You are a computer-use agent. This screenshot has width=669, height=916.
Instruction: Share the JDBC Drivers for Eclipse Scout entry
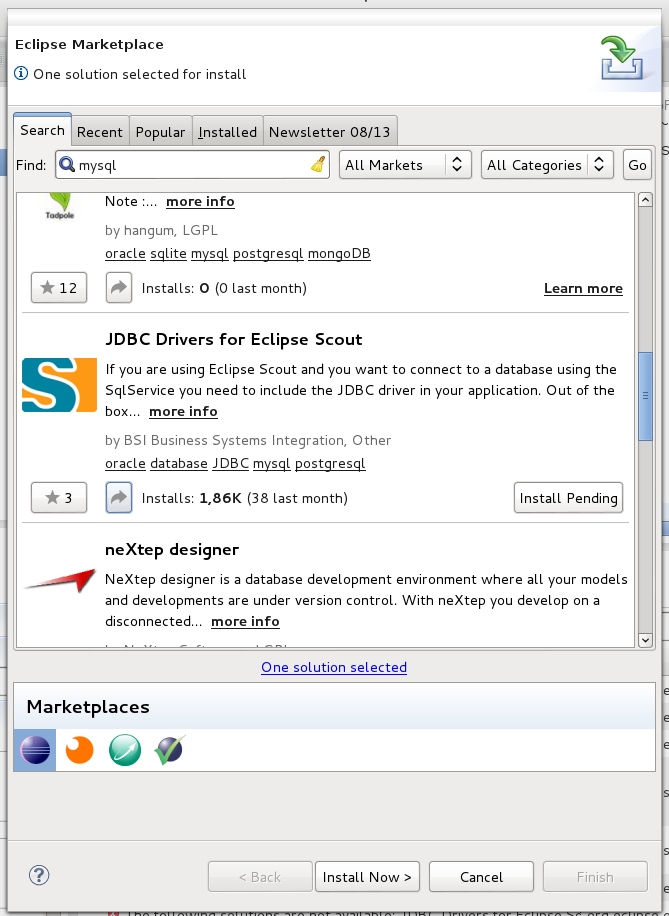[x=119, y=498]
